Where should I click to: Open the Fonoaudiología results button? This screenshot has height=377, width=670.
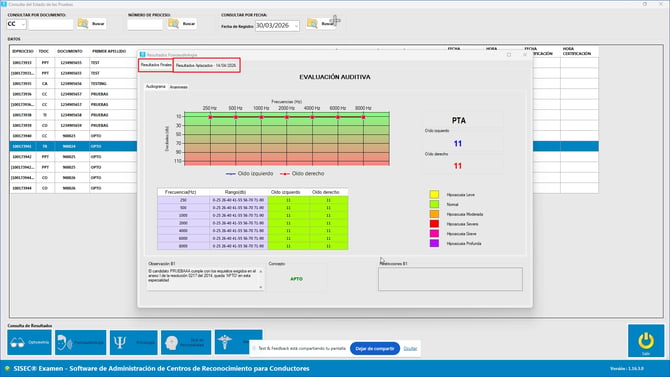click(x=80, y=342)
